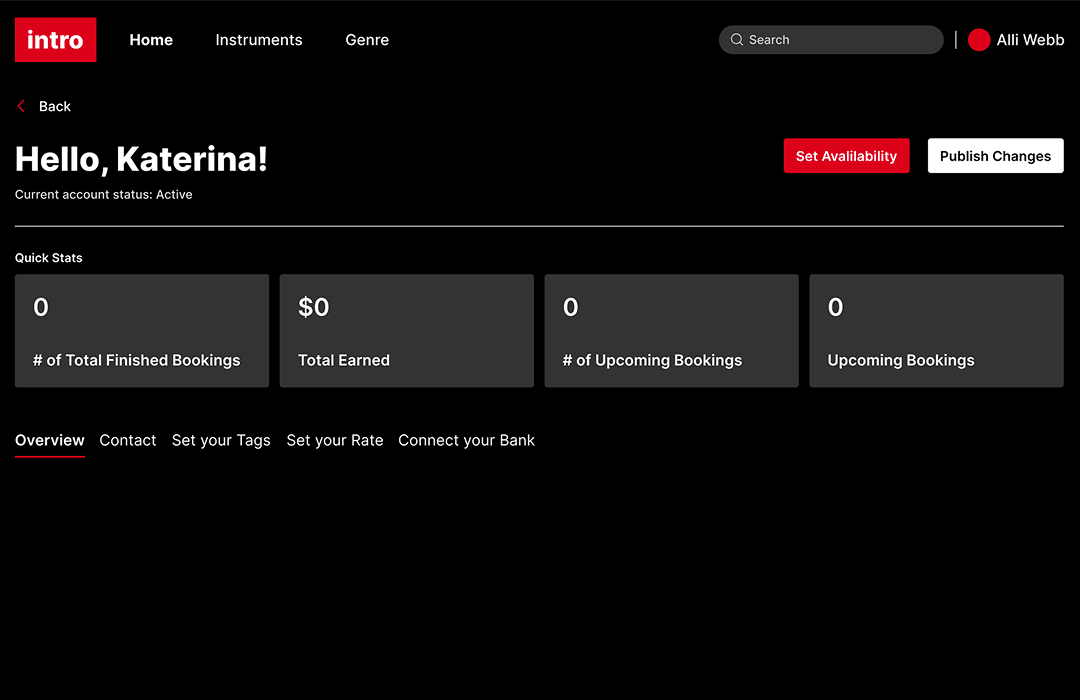Image resolution: width=1080 pixels, height=700 pixels.
Task: Open the Set your Rate tab
Action: point(335,440)
